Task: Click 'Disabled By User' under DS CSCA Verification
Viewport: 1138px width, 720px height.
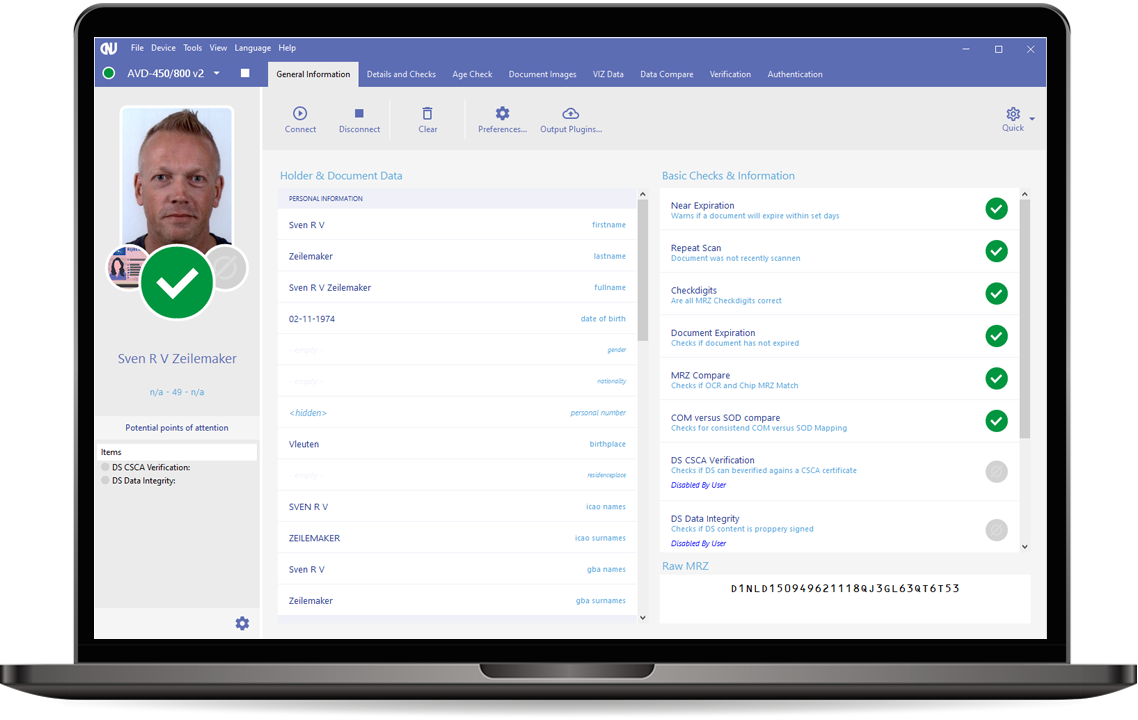Action: pos(698,485)
